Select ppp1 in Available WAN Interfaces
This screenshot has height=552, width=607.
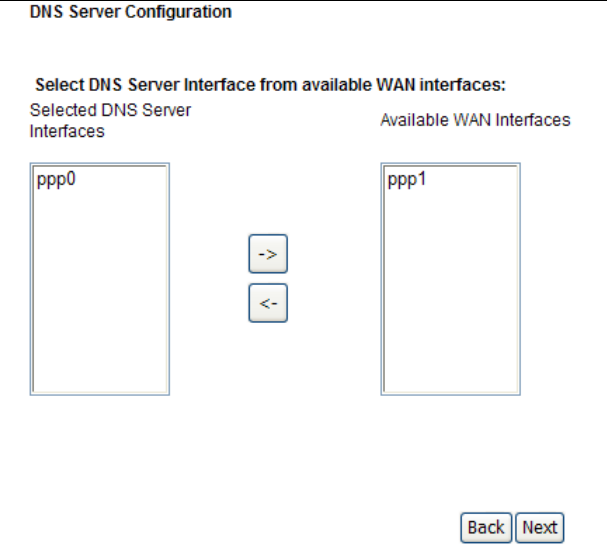(x=401, y=182)
